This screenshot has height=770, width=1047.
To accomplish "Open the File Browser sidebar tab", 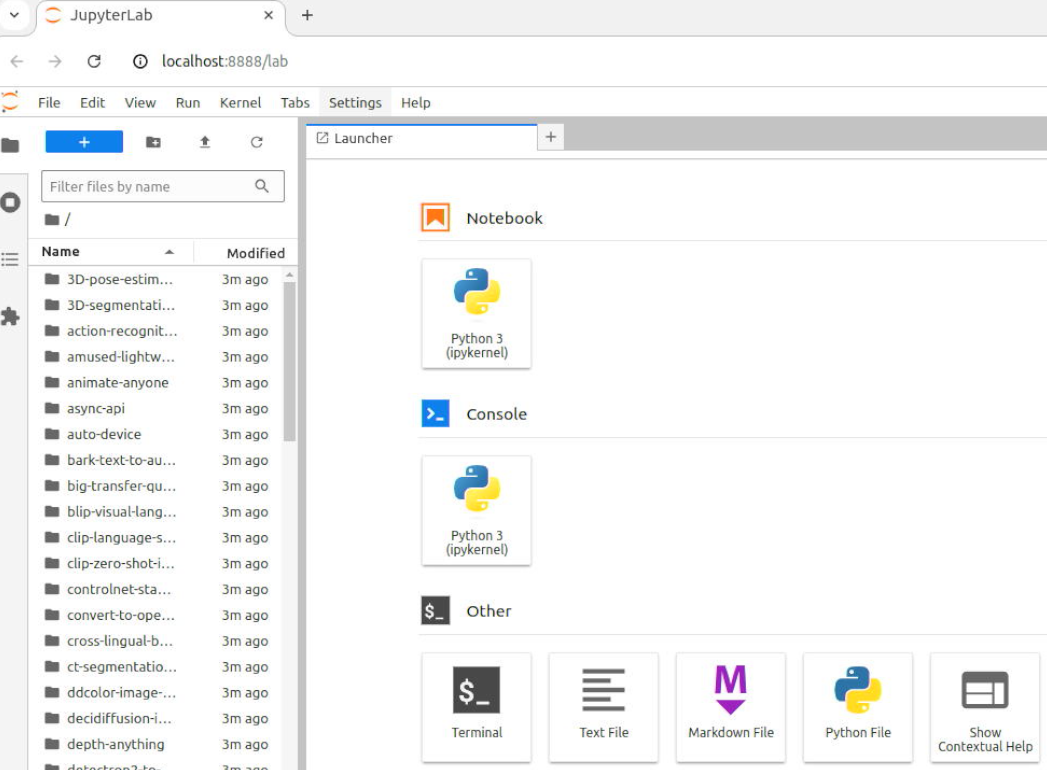I will 10,145.
